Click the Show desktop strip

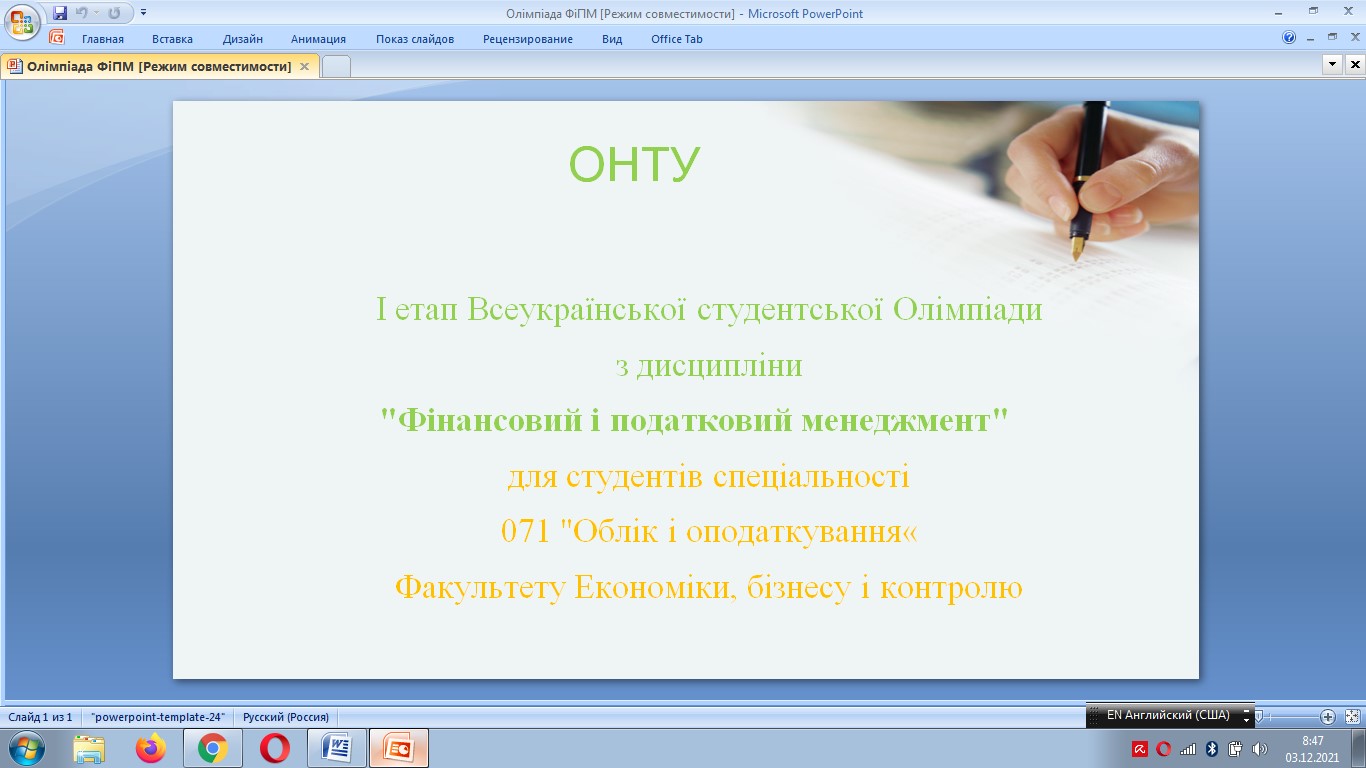[x=1358, y=749]
